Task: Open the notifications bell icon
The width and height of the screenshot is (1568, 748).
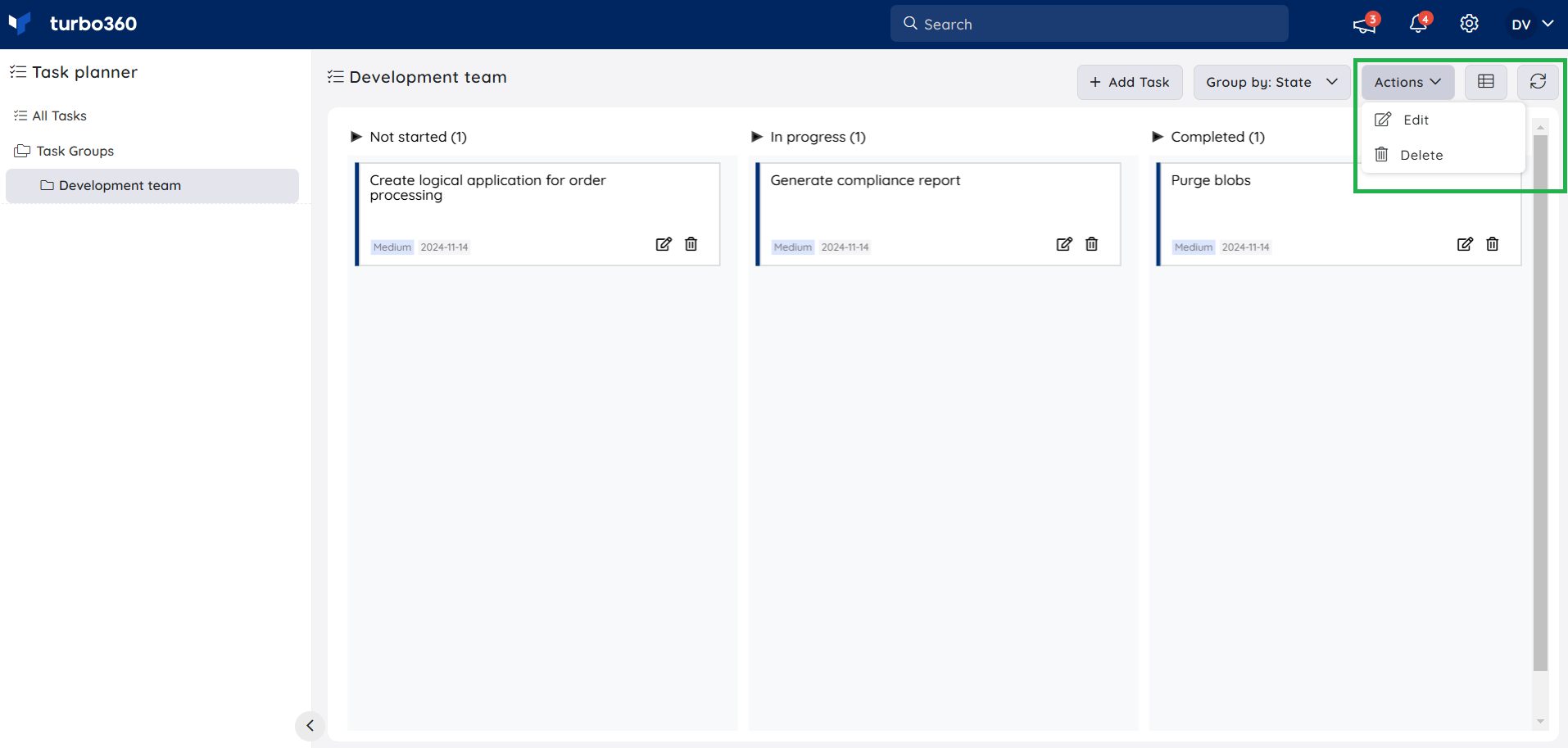Action: (1419, 23)
